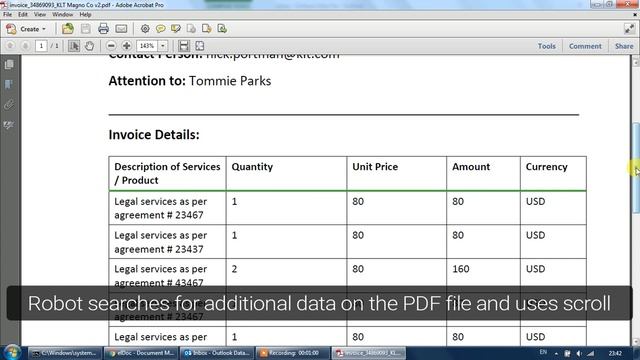Click the 143% zoom value field
This screenshot has width=640, height=360.
147,46
